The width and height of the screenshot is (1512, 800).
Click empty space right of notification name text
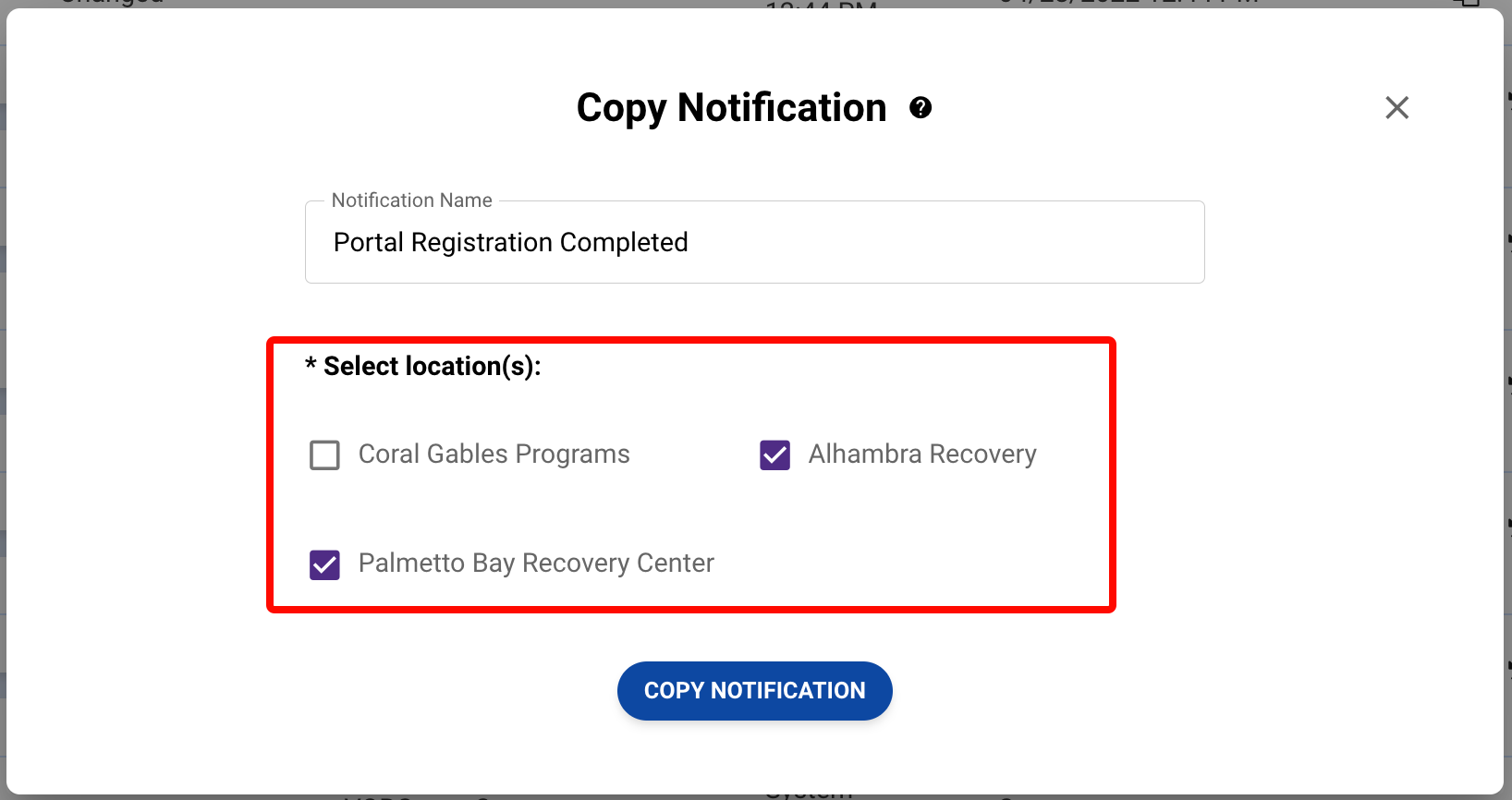click(943, 242)
